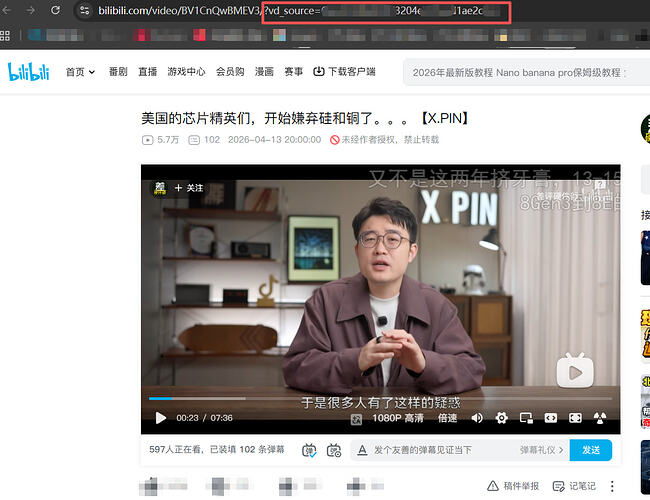Click the 5.7万 play count

160,140
